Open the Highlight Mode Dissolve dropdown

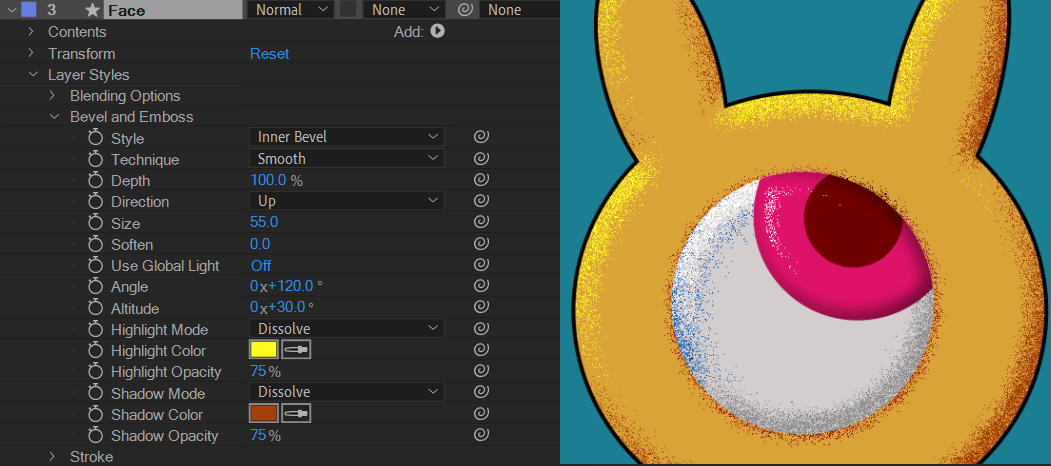[347, 329]
